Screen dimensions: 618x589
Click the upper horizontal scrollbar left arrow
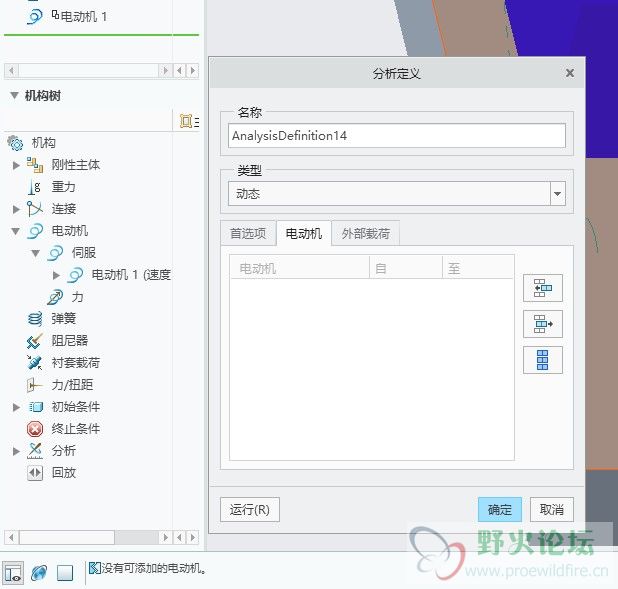tap(11, 71)
